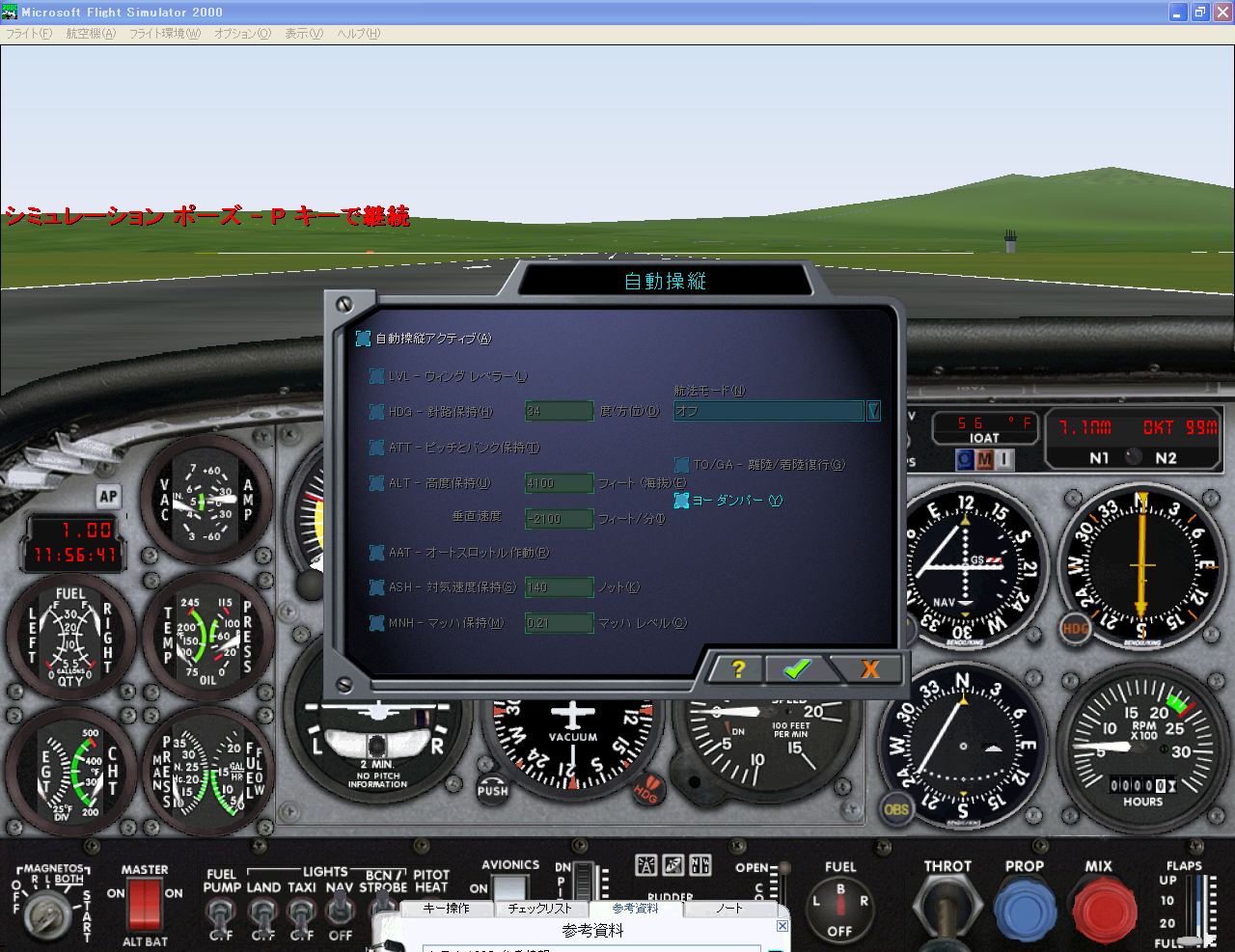1235x952 pixels.
Task: Enable the ALT 高度保持 checkbox
Action: click(x=377, y=483)
